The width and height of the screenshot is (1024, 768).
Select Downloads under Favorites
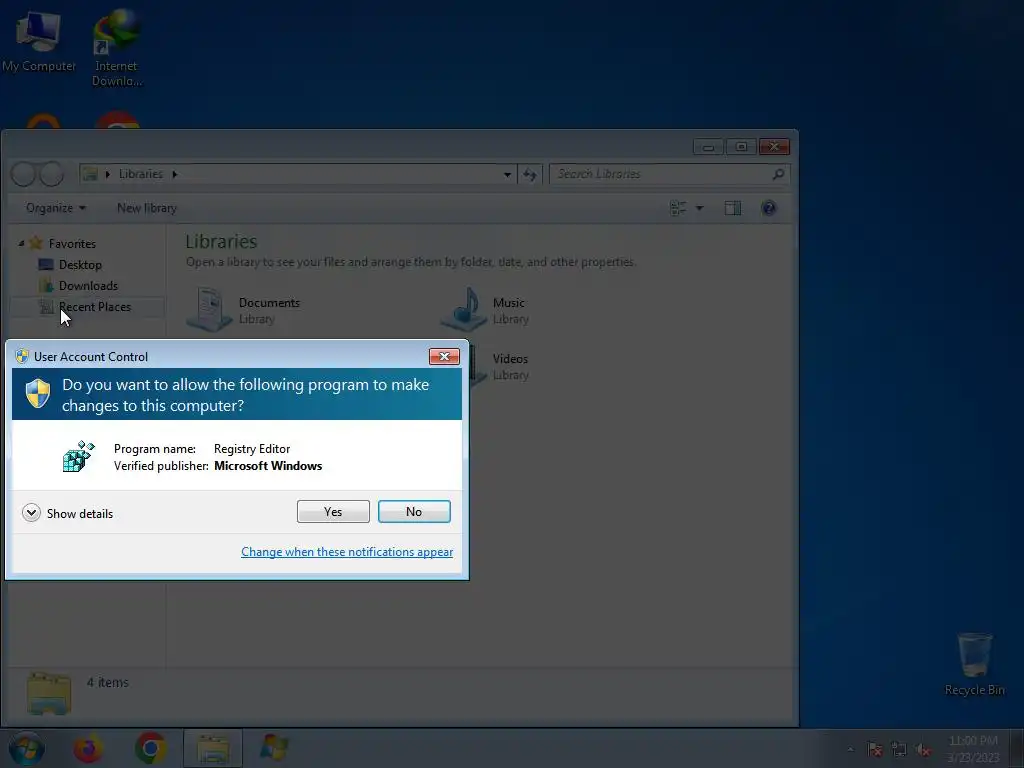tap(88, 285)
